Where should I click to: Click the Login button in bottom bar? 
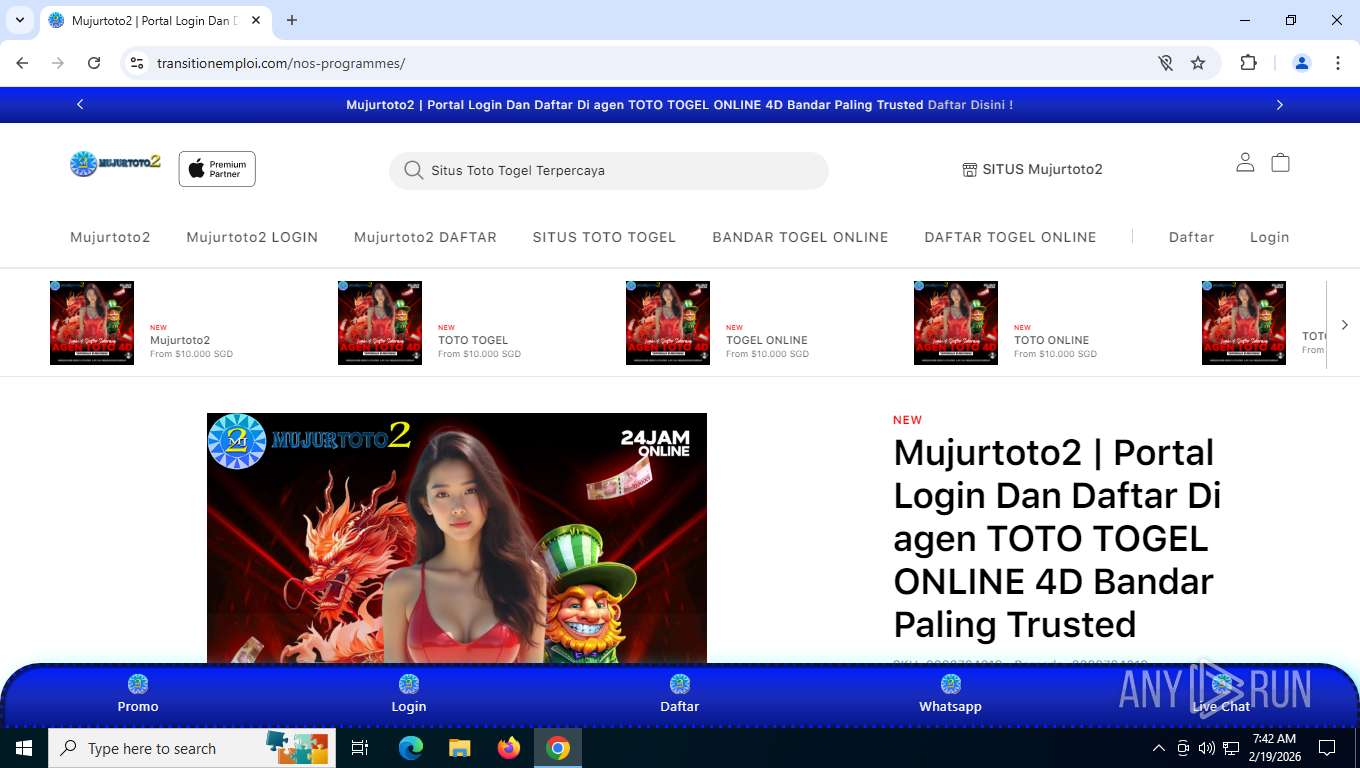click(408, 694)
